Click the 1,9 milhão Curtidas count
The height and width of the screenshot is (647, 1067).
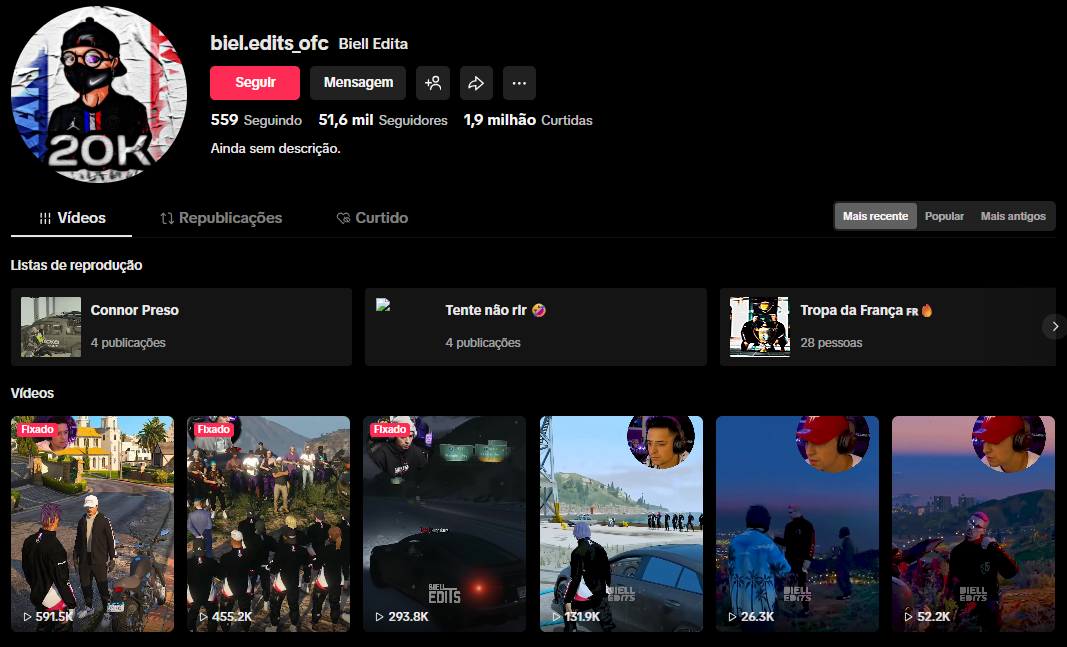pyautogui.click(x=528, y=120)
